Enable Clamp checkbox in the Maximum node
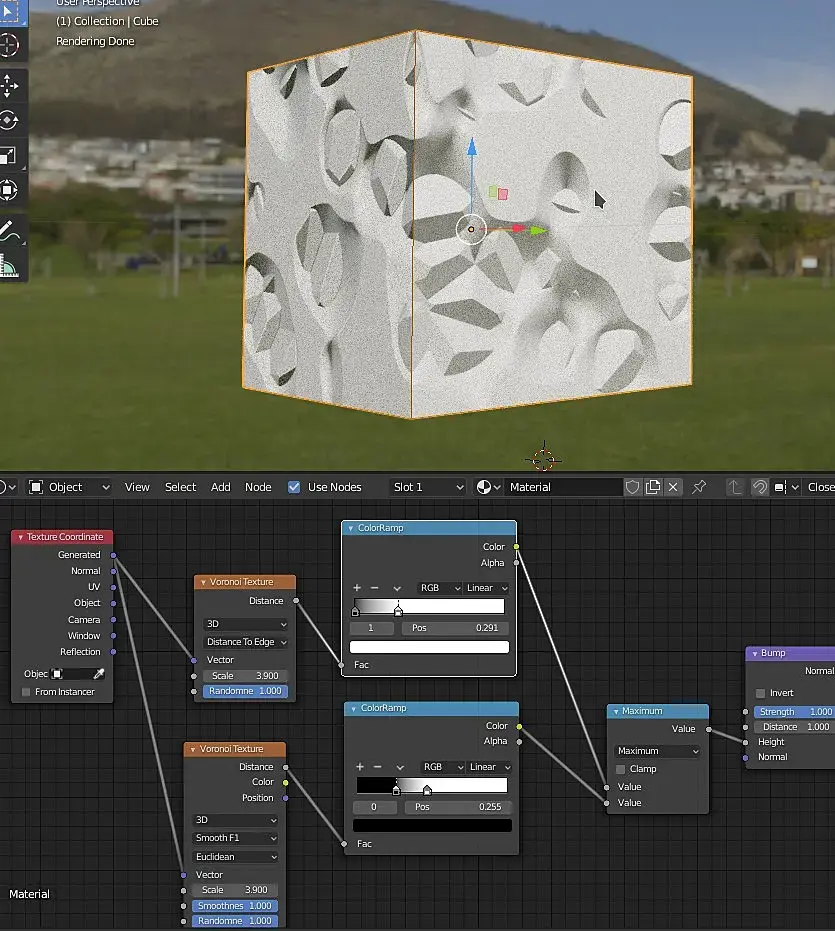This screenshot has height=931, width=835. (x=621, y=769)
